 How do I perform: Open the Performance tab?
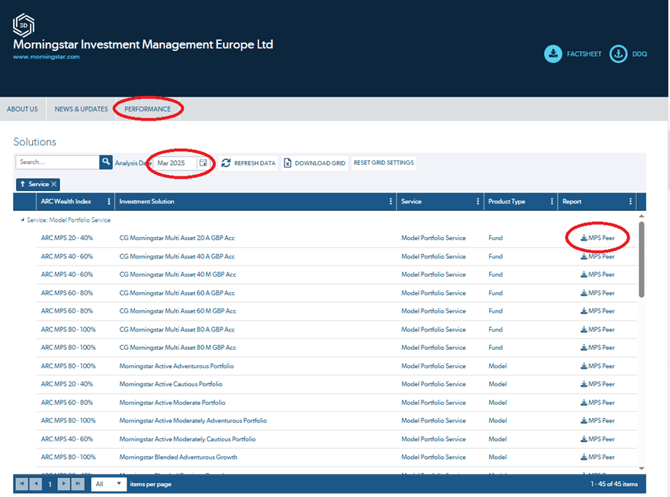click(147, 109)
